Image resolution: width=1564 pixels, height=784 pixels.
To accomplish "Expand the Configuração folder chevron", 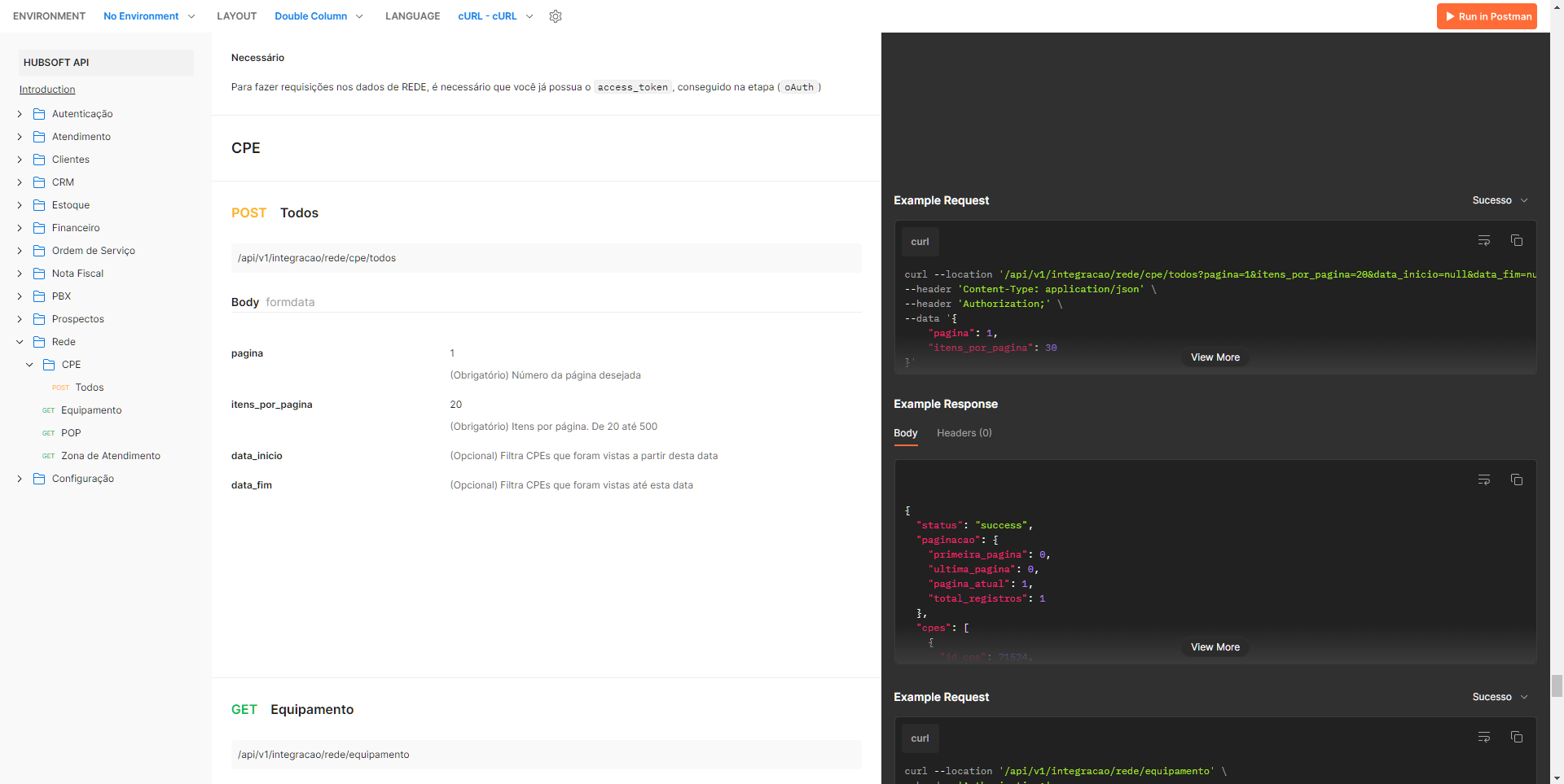I will coord(20,479).
